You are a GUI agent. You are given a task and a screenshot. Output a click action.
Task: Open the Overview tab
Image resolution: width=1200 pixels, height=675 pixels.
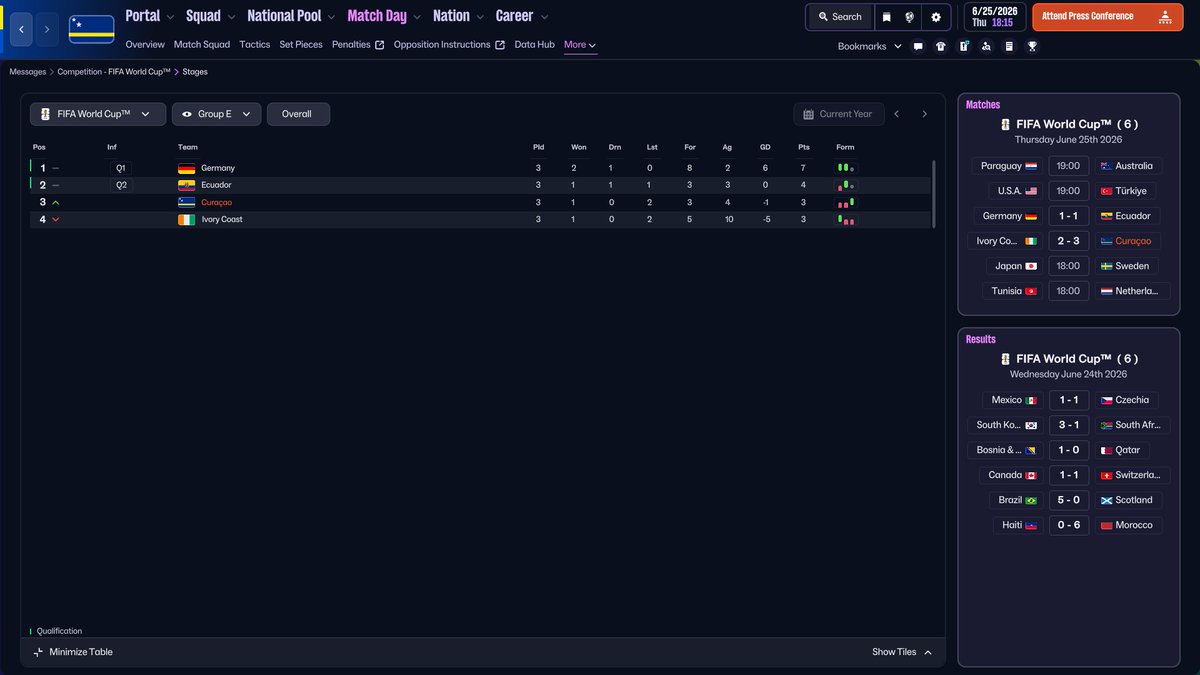click(x=145, y=45)
